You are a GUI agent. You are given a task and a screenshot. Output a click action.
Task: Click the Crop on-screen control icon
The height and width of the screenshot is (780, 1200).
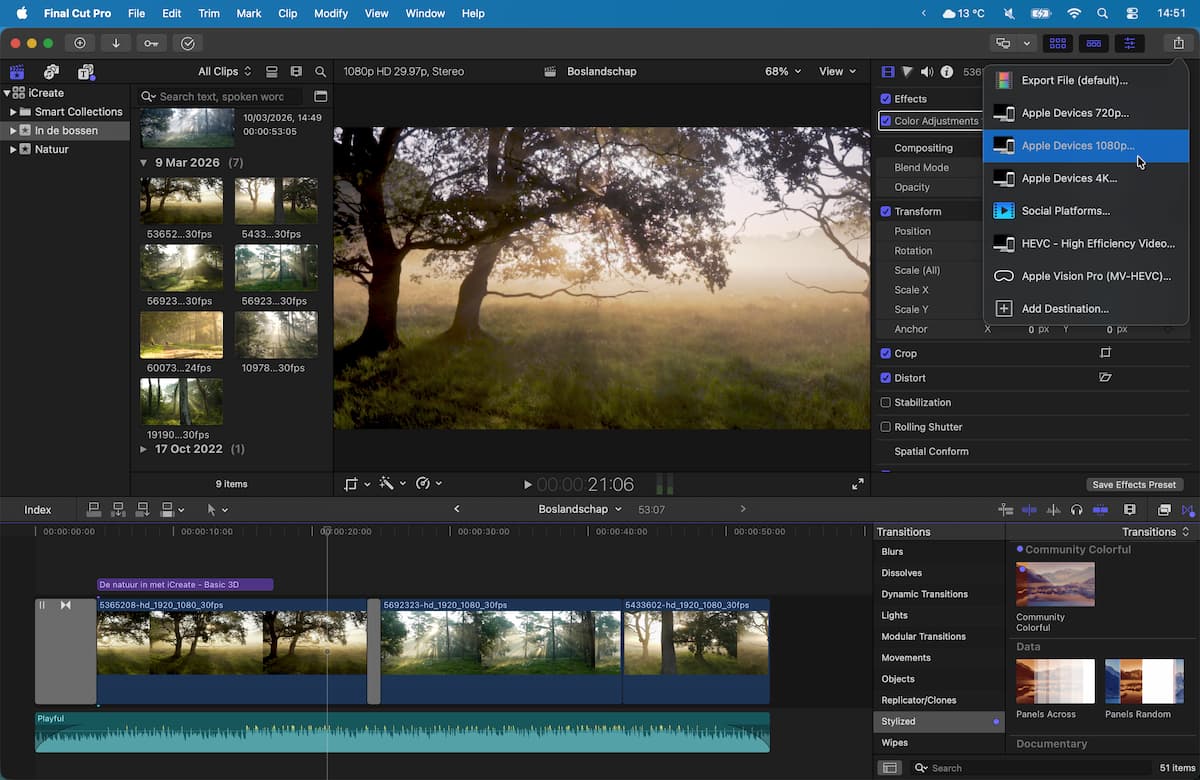point(1105,353)
